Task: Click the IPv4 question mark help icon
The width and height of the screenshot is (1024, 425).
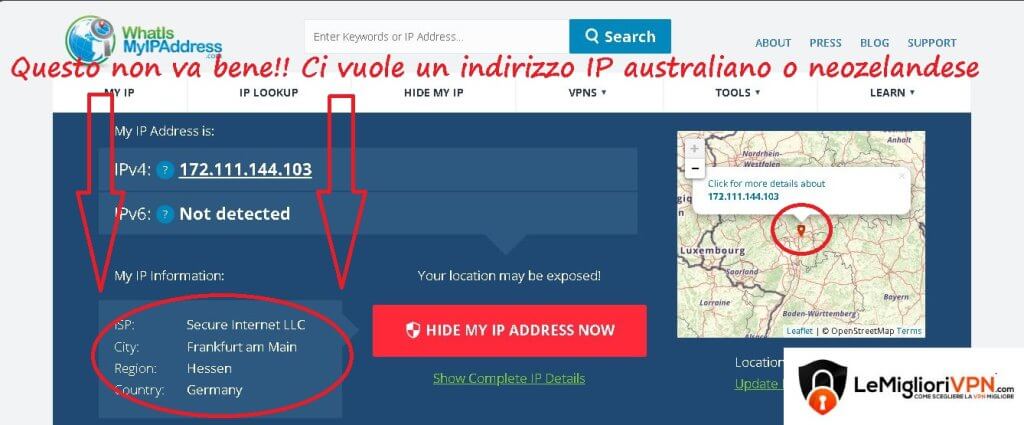Action: tap(165, 170)
